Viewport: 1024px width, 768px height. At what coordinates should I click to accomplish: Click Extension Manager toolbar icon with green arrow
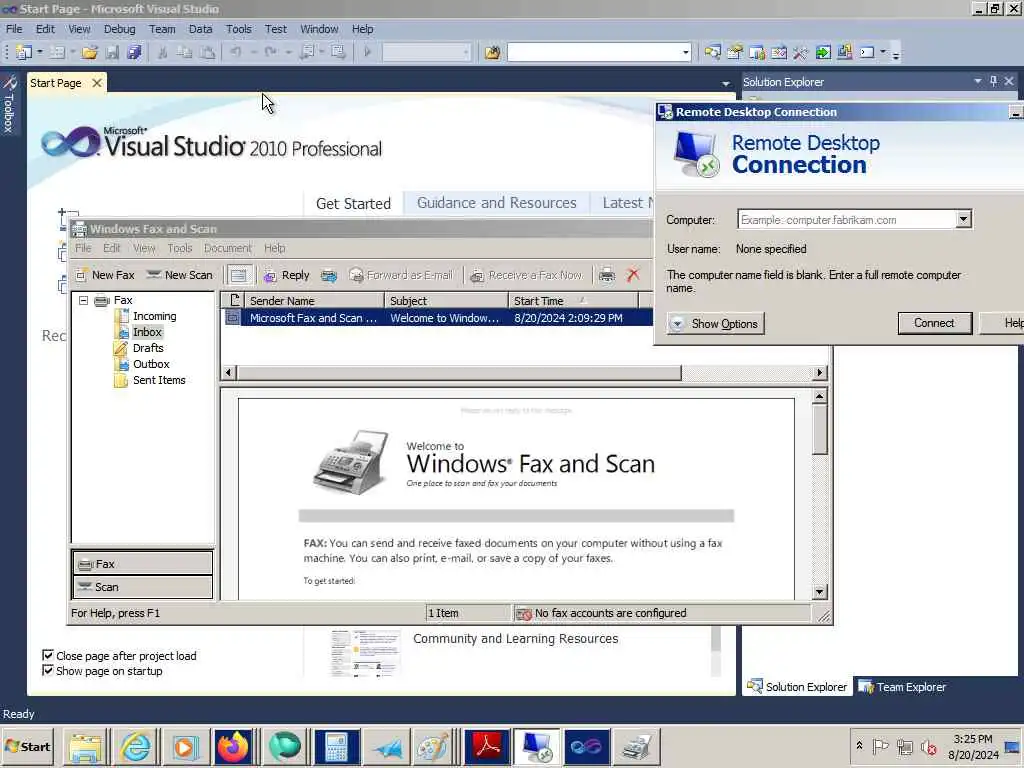tap(823, 52)
